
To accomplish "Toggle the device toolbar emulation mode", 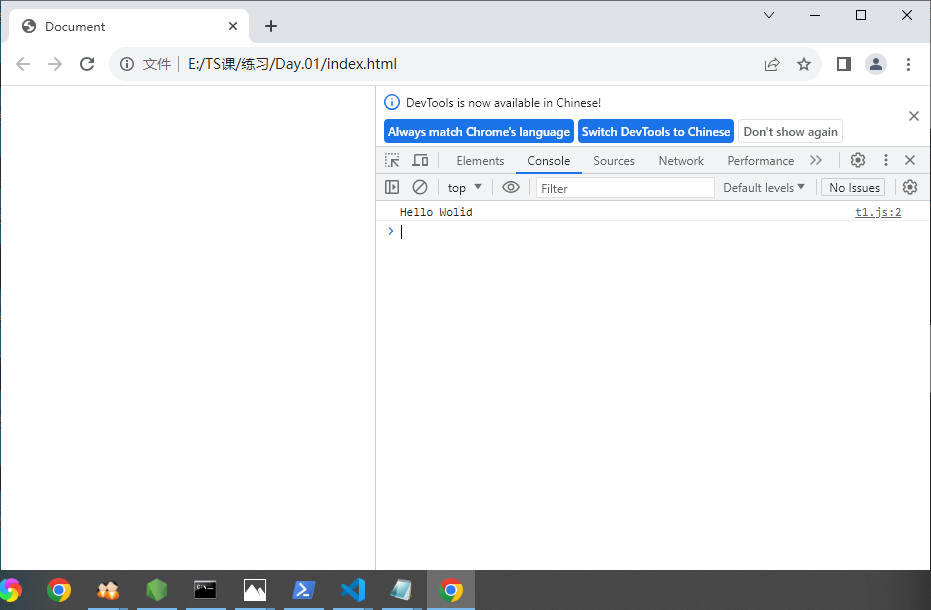I will tap(420, 160).
